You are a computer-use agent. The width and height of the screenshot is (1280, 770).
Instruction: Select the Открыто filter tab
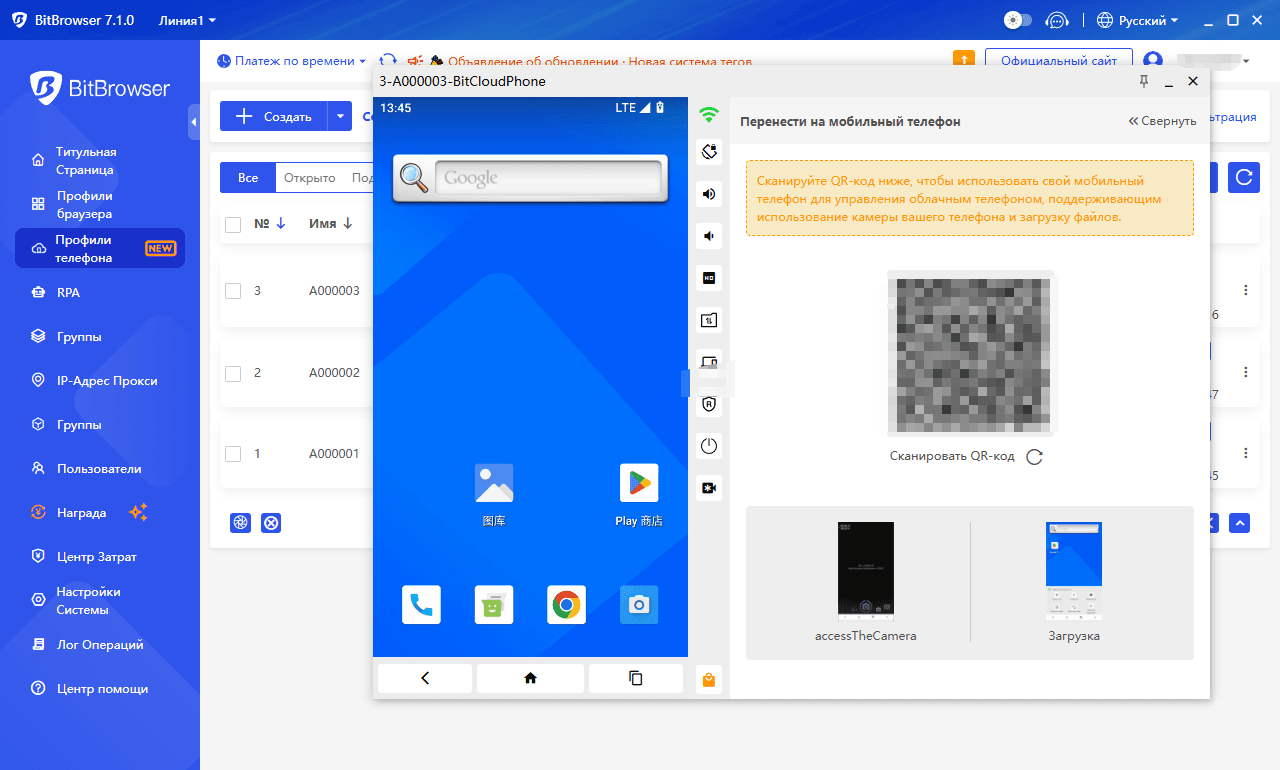point(309,178)
